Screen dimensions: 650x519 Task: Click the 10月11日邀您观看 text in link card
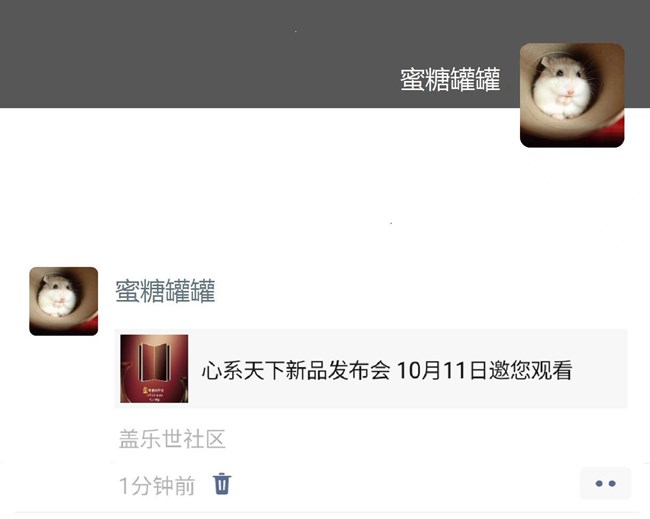pos(485,370)
